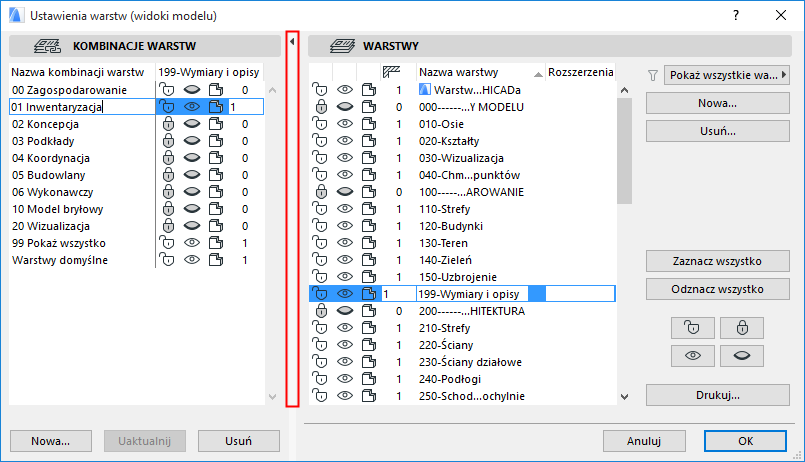Toggle lock for 199-Wymiary i opisy layer
This screenshot has width=805, height=462.
coord(320,294)
